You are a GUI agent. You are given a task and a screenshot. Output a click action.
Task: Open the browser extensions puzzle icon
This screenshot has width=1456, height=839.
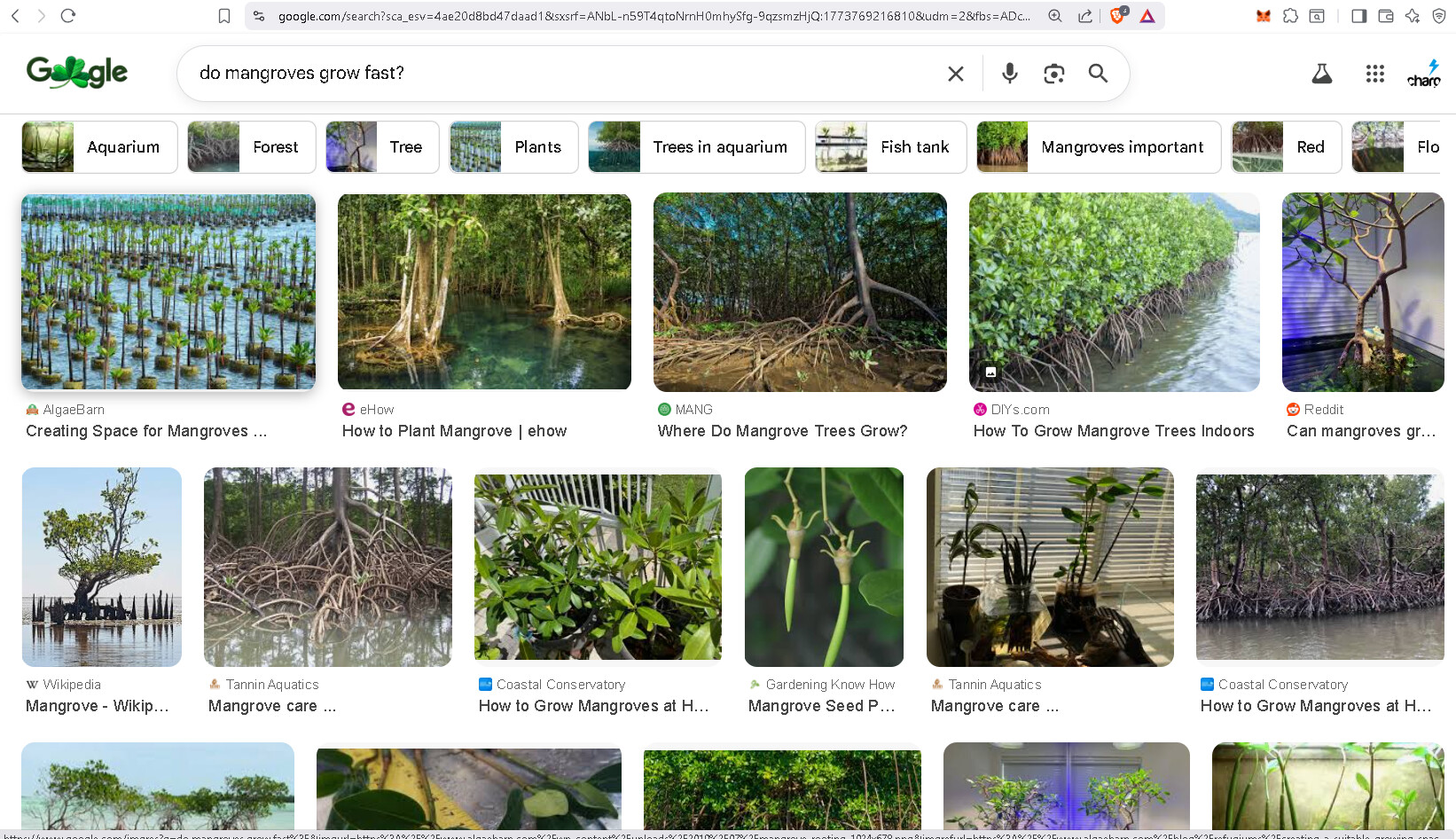[1290, 16]
